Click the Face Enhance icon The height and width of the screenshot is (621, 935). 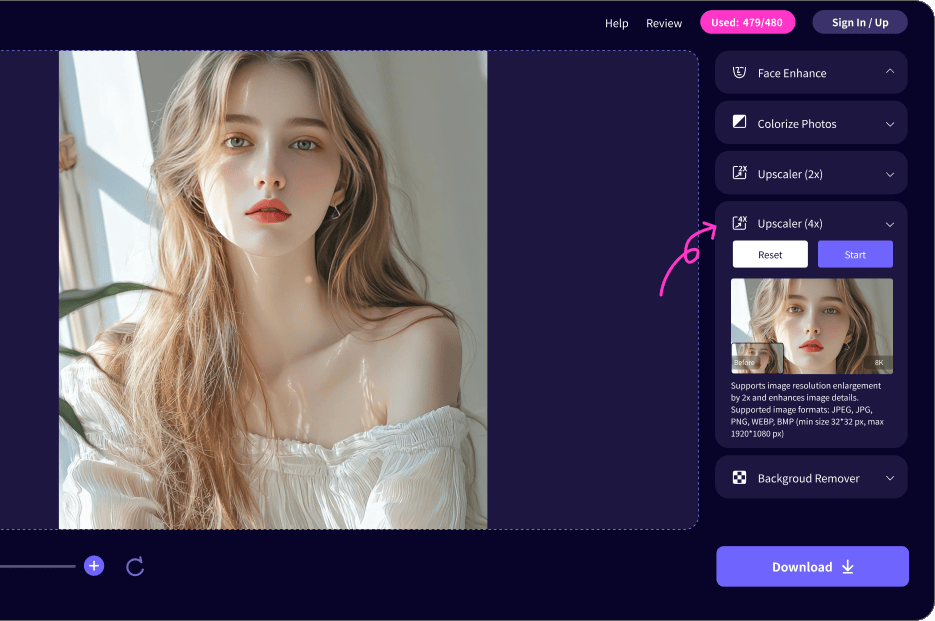[x=740, y=73]
